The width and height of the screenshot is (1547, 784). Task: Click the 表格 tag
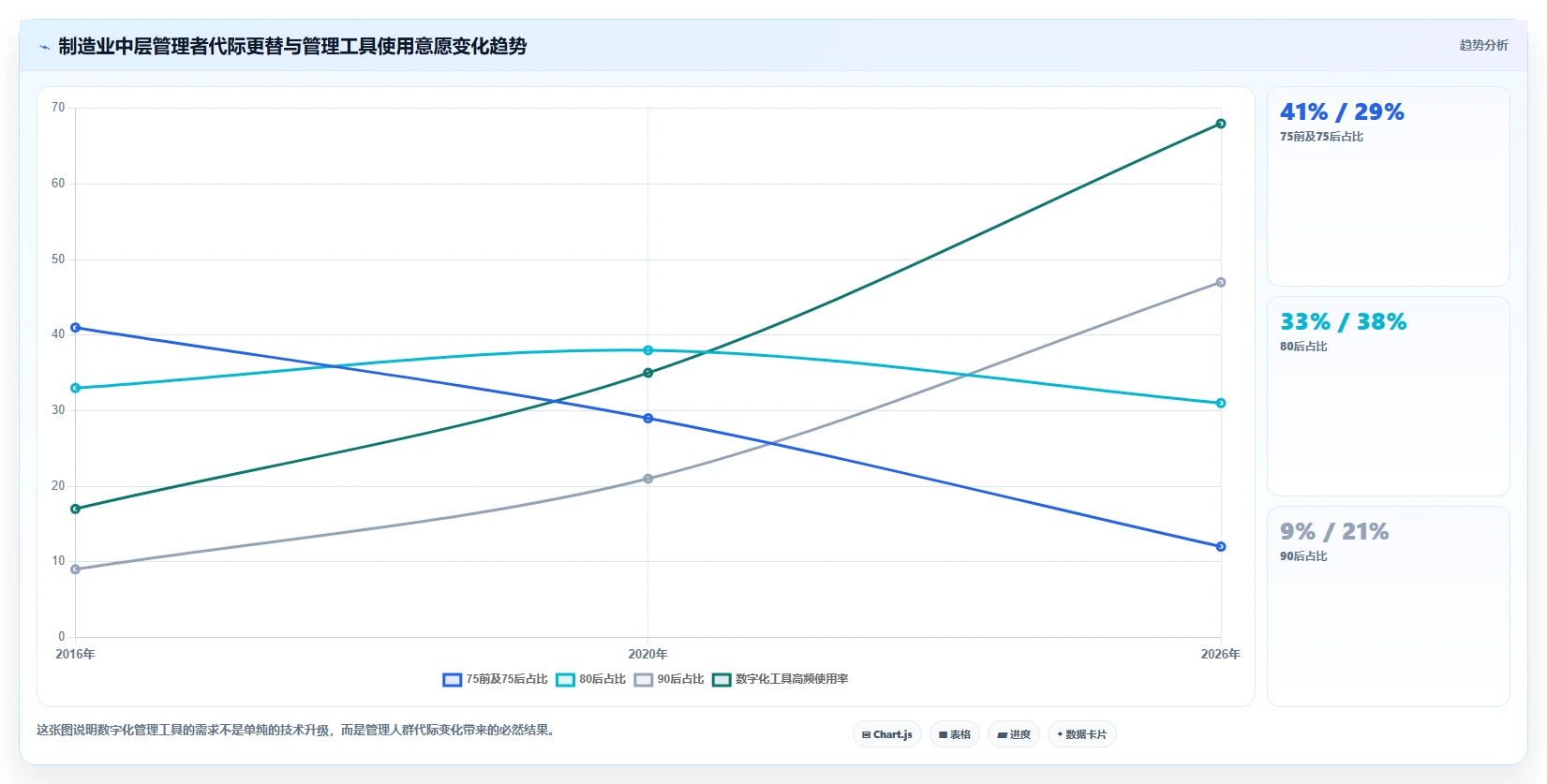click(x=955, y=734)
